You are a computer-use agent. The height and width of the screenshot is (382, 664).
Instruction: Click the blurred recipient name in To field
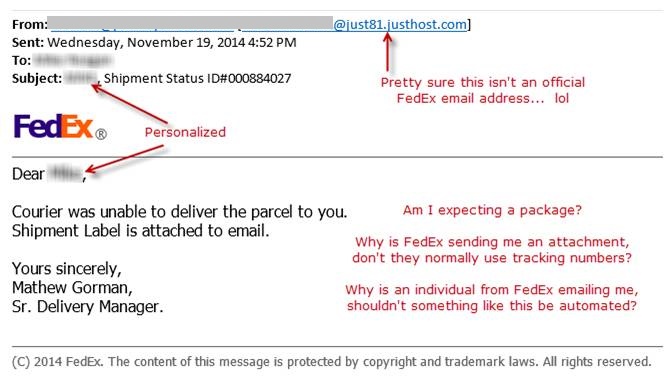tap(73, 60)
